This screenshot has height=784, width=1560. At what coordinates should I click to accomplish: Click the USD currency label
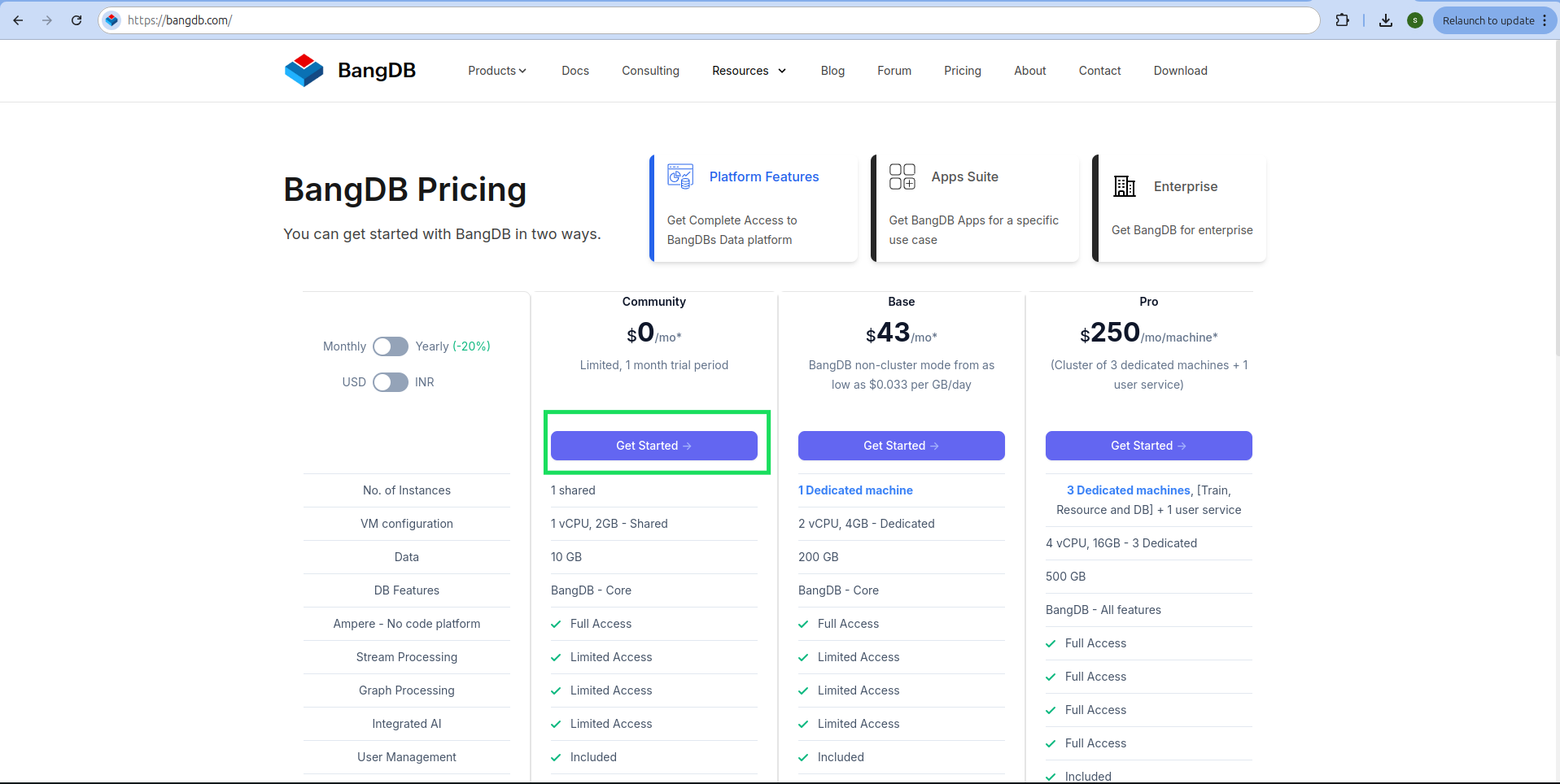coord(354,382)
